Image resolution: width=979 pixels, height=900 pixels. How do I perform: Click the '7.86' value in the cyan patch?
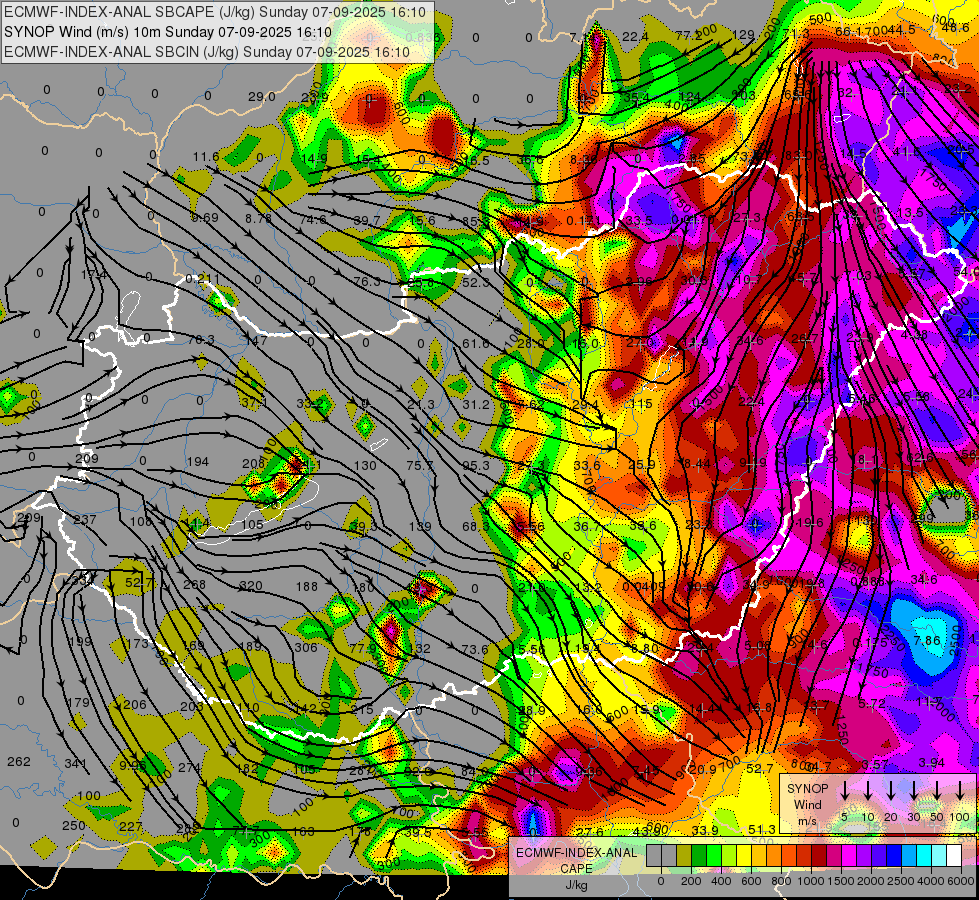(x=927, y=640)
